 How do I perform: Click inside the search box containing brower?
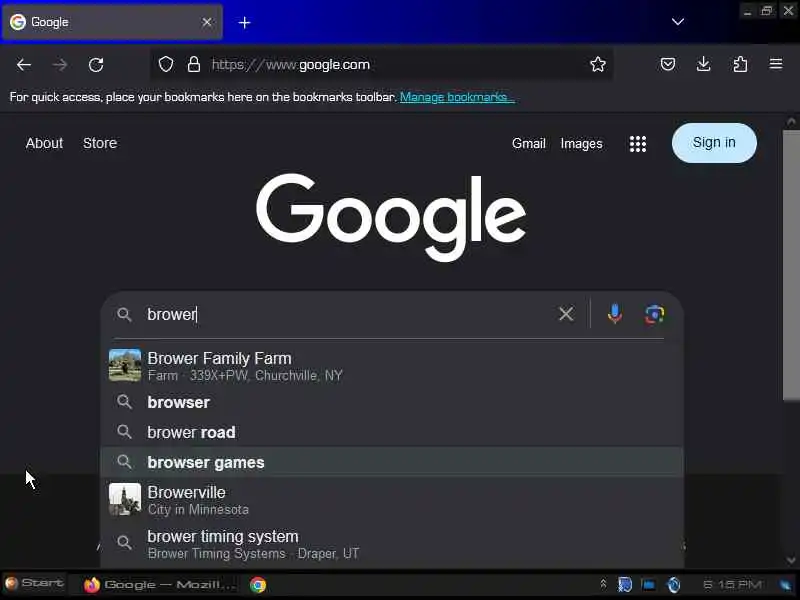(347, 314)
